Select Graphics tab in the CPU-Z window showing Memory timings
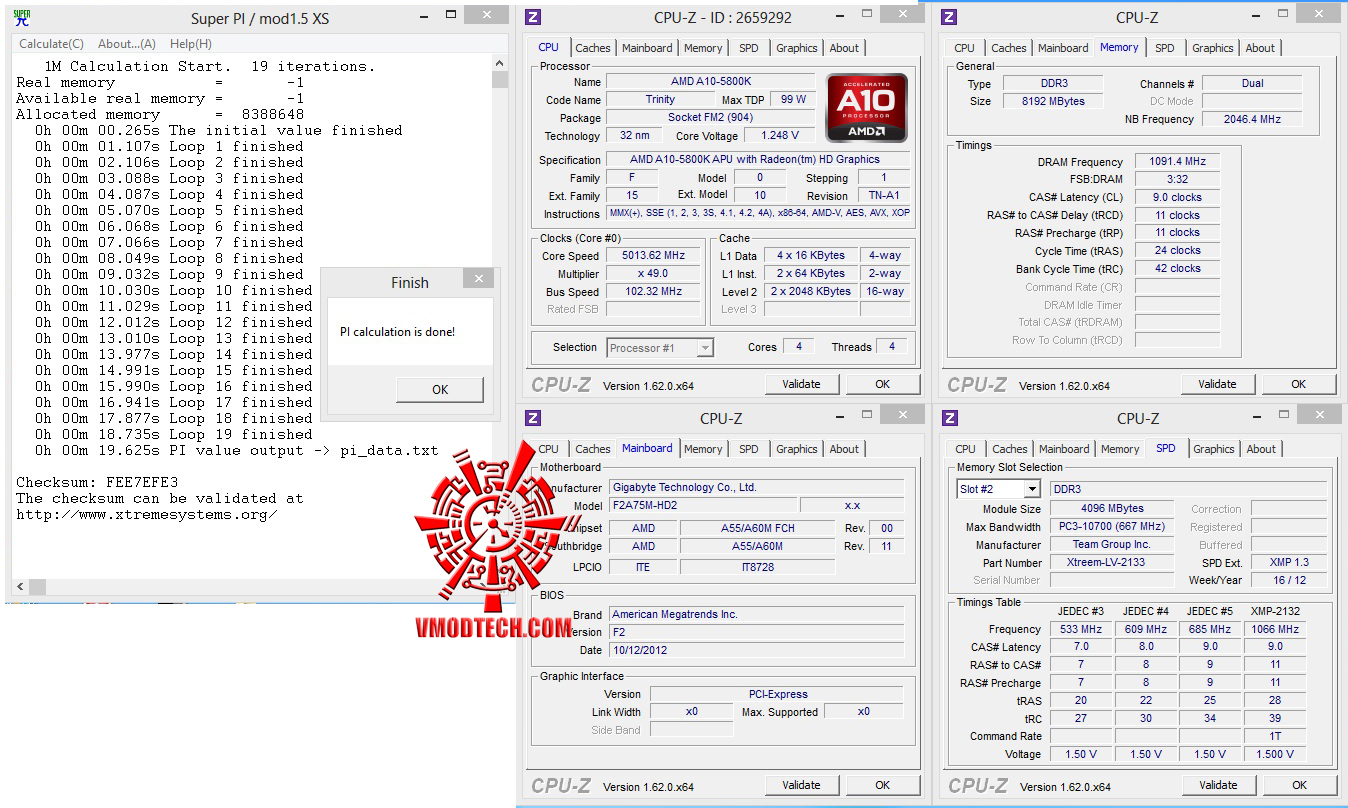 tap(1213, 48)
